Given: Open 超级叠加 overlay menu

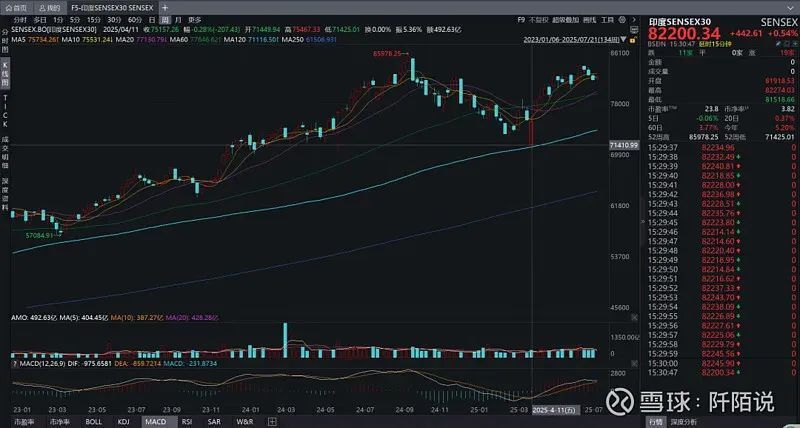Looking at the screenshot, I should 565,20.
